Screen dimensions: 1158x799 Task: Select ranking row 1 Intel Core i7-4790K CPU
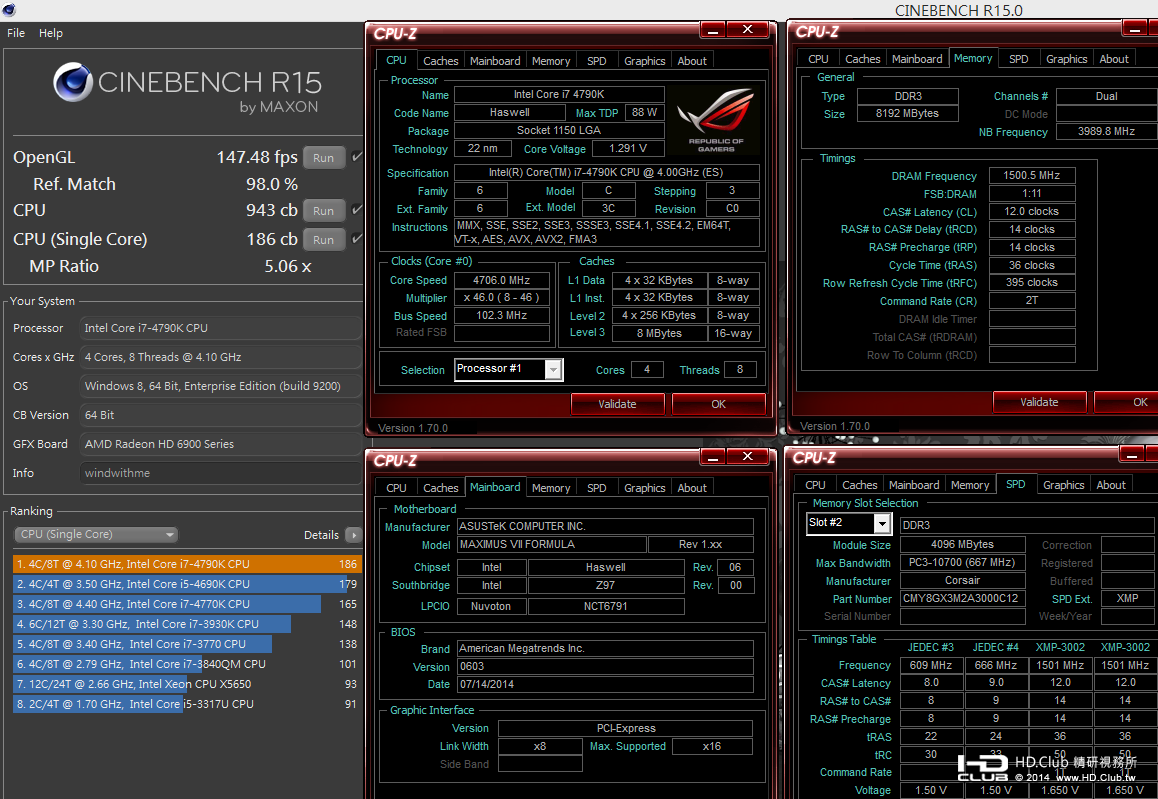(x=187, y=564)
